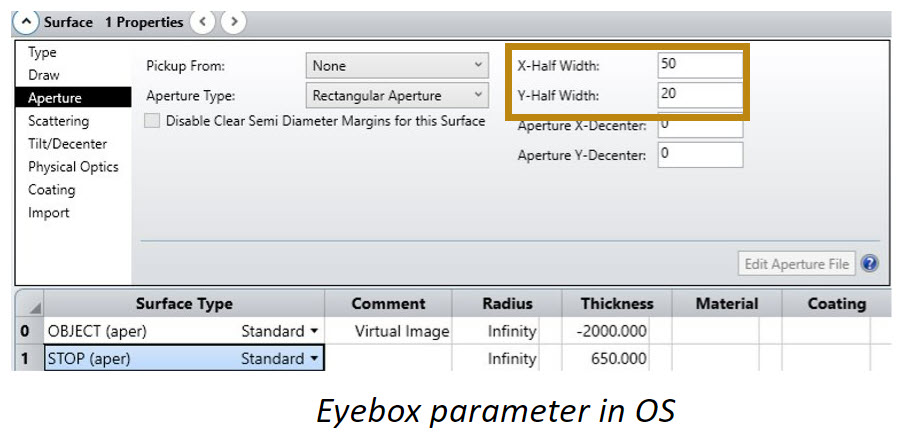Click the Y-Half Width input field

tap(700, 95)
